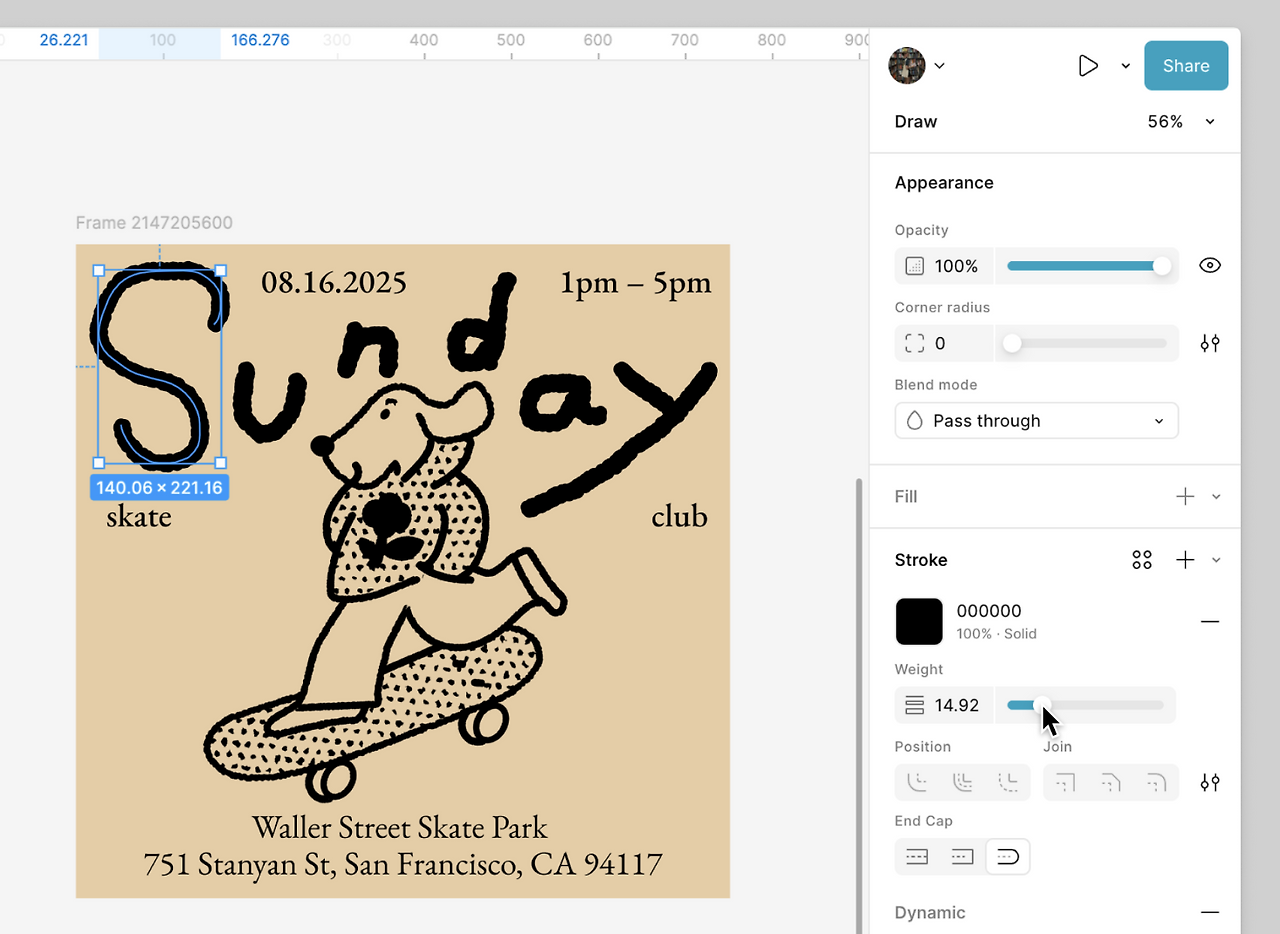The height and width of the screenshot is (934, 1280).
Task: Set stroke position to outside
Action: tap(1008, 782)
